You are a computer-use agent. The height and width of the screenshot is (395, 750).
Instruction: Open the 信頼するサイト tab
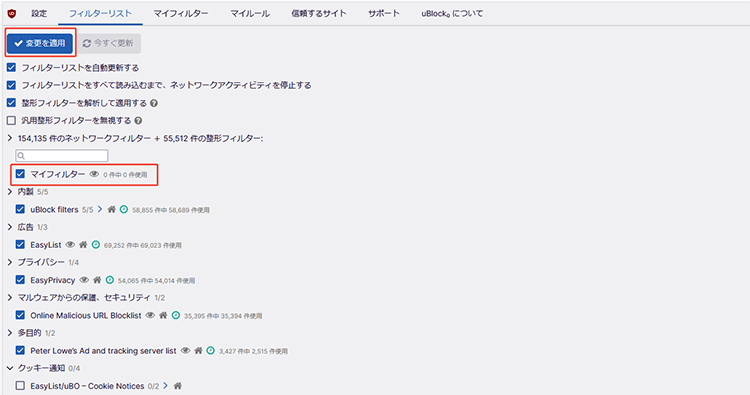(x=319, y=14)
